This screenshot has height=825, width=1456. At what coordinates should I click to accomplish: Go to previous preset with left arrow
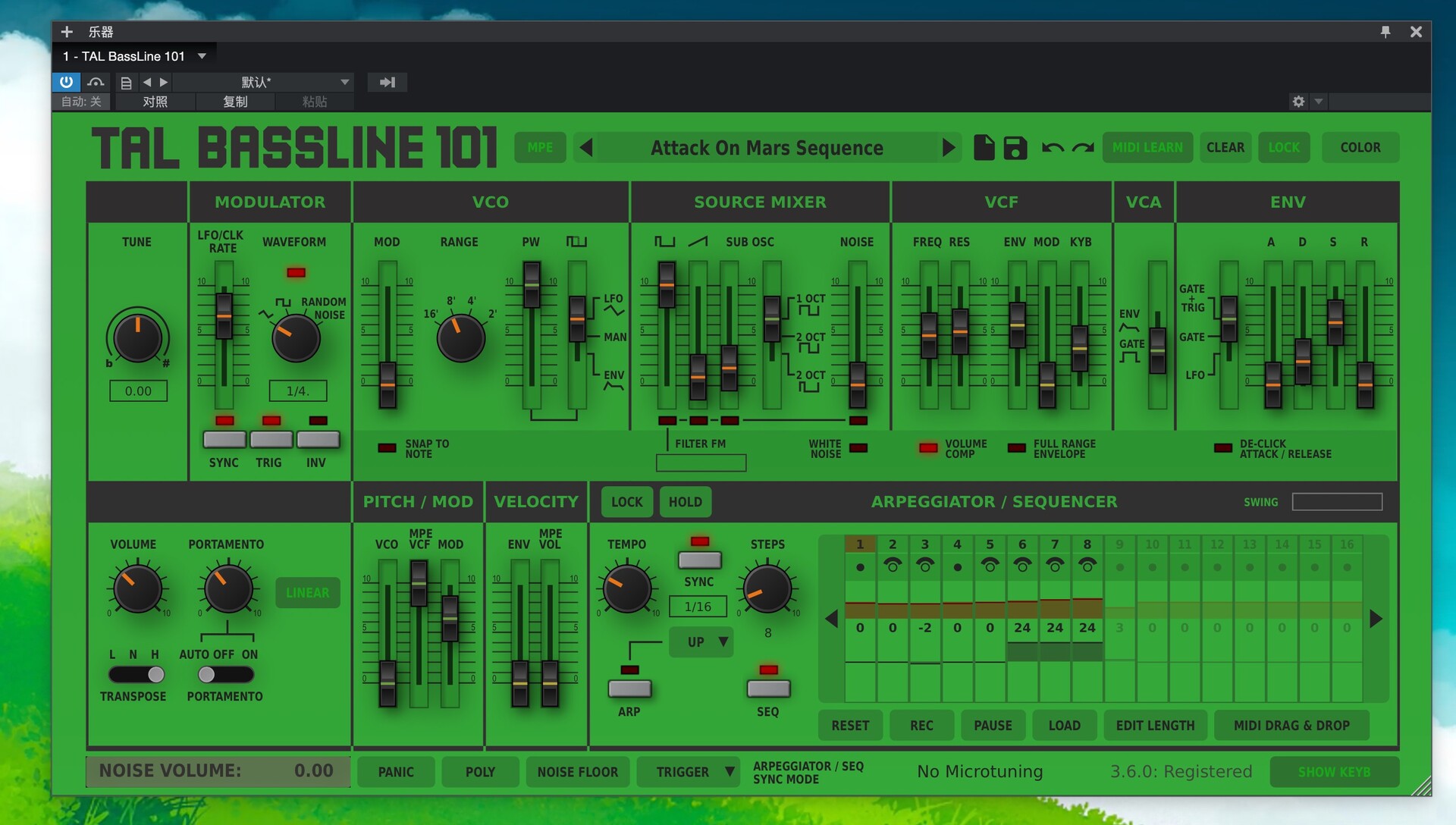click(586, 147)
